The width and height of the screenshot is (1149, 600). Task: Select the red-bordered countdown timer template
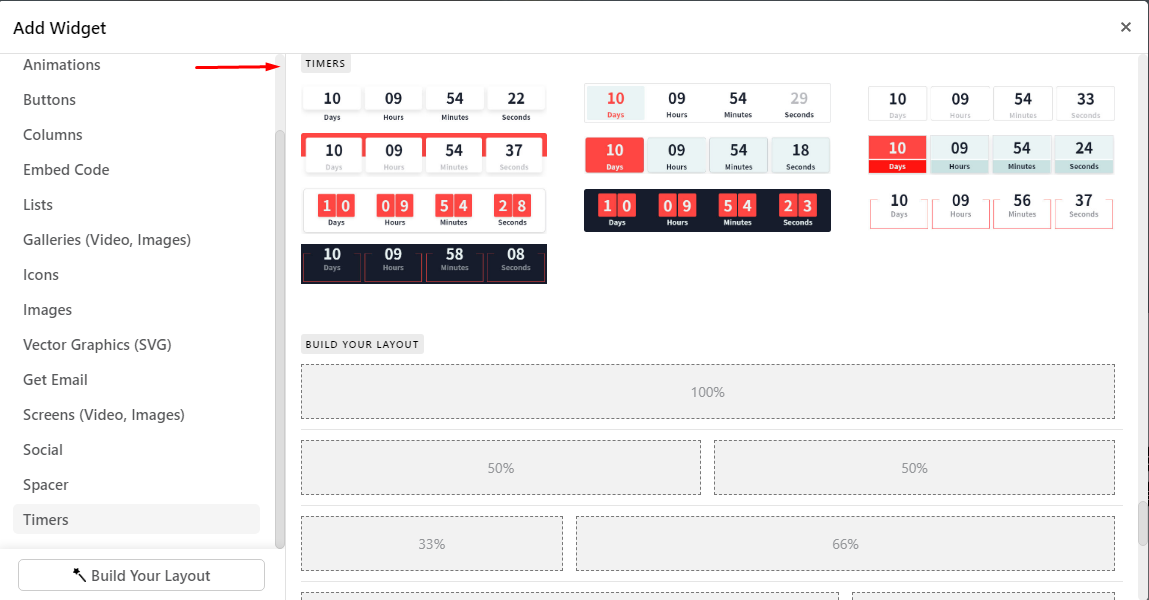423,153
